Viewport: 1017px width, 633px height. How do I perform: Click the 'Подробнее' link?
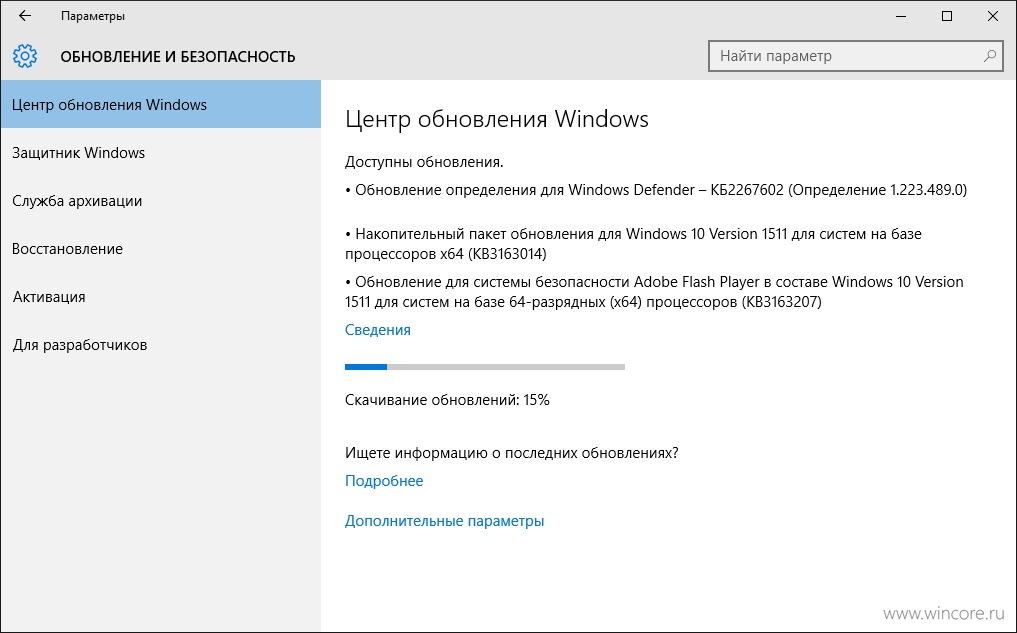(384, 481)
